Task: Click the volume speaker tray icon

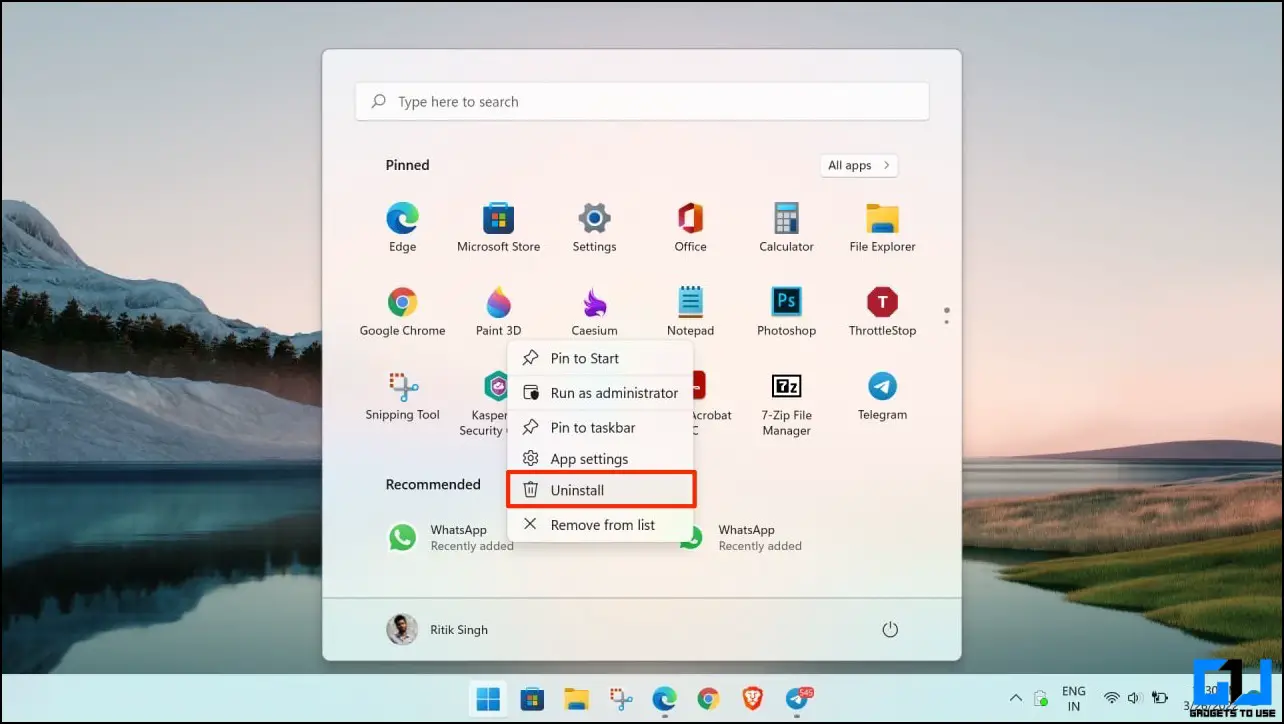Action: 1135,697
